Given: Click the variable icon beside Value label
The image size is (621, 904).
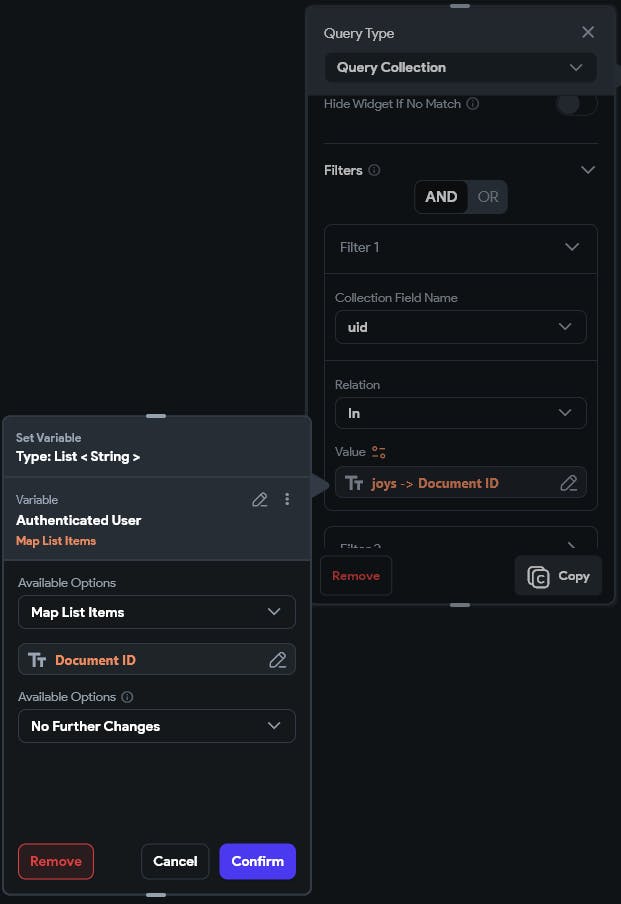Looking at the screenshot, I should coord(378,452).
